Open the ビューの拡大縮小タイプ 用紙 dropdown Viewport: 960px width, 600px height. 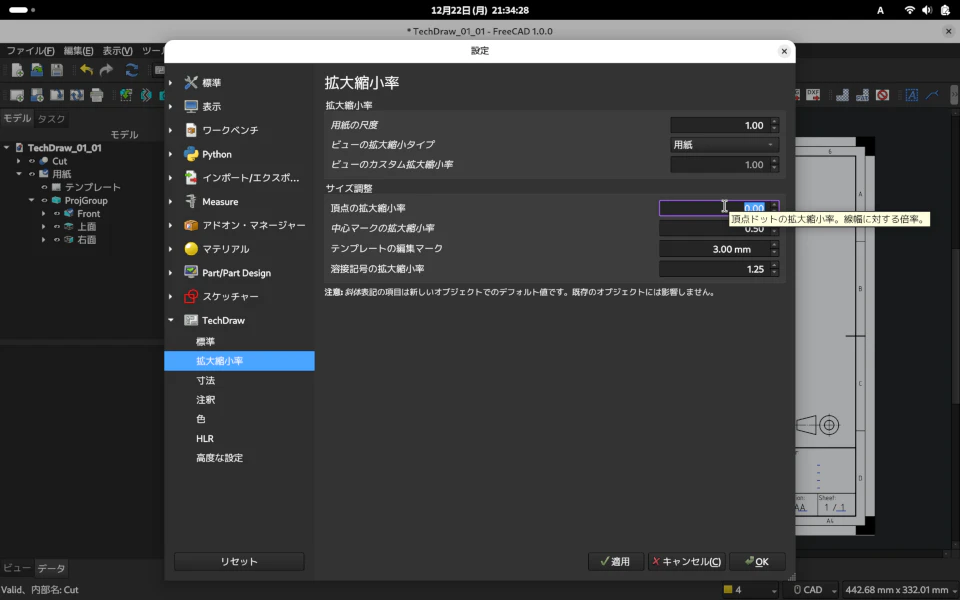(x=724, y=144)
